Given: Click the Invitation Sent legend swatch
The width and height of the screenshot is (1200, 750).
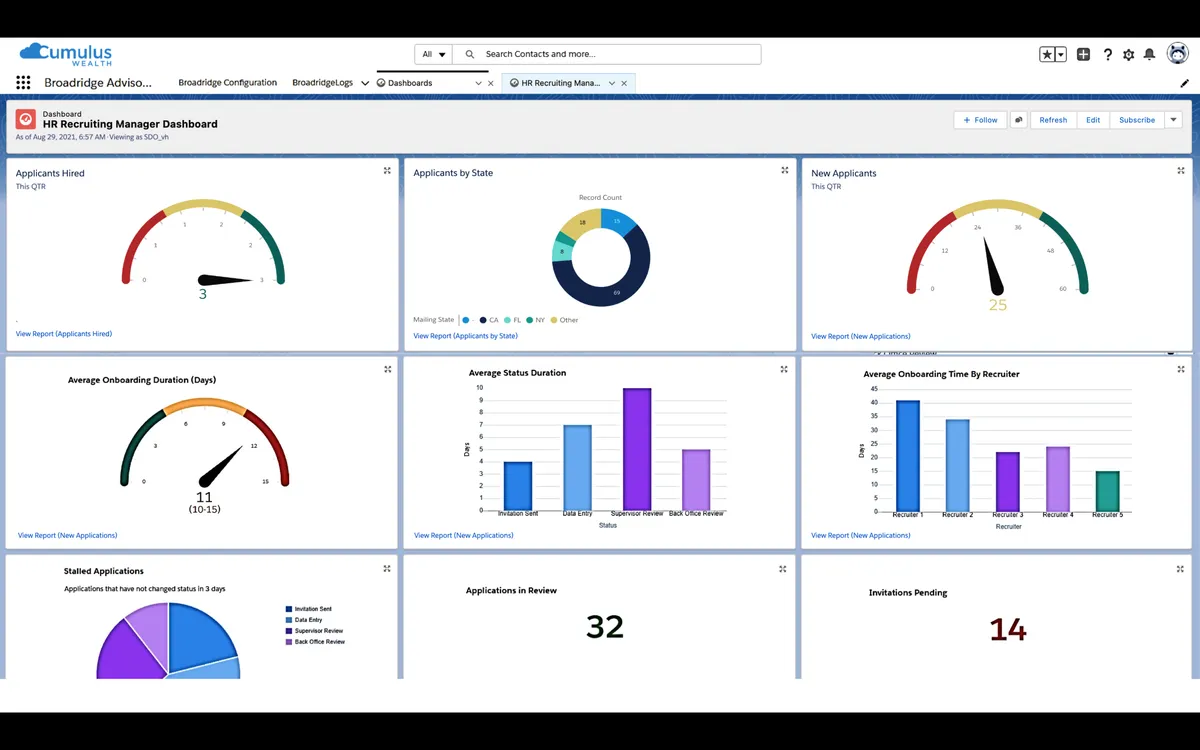Looking at the screenshot, I should [x=289, y=609].
